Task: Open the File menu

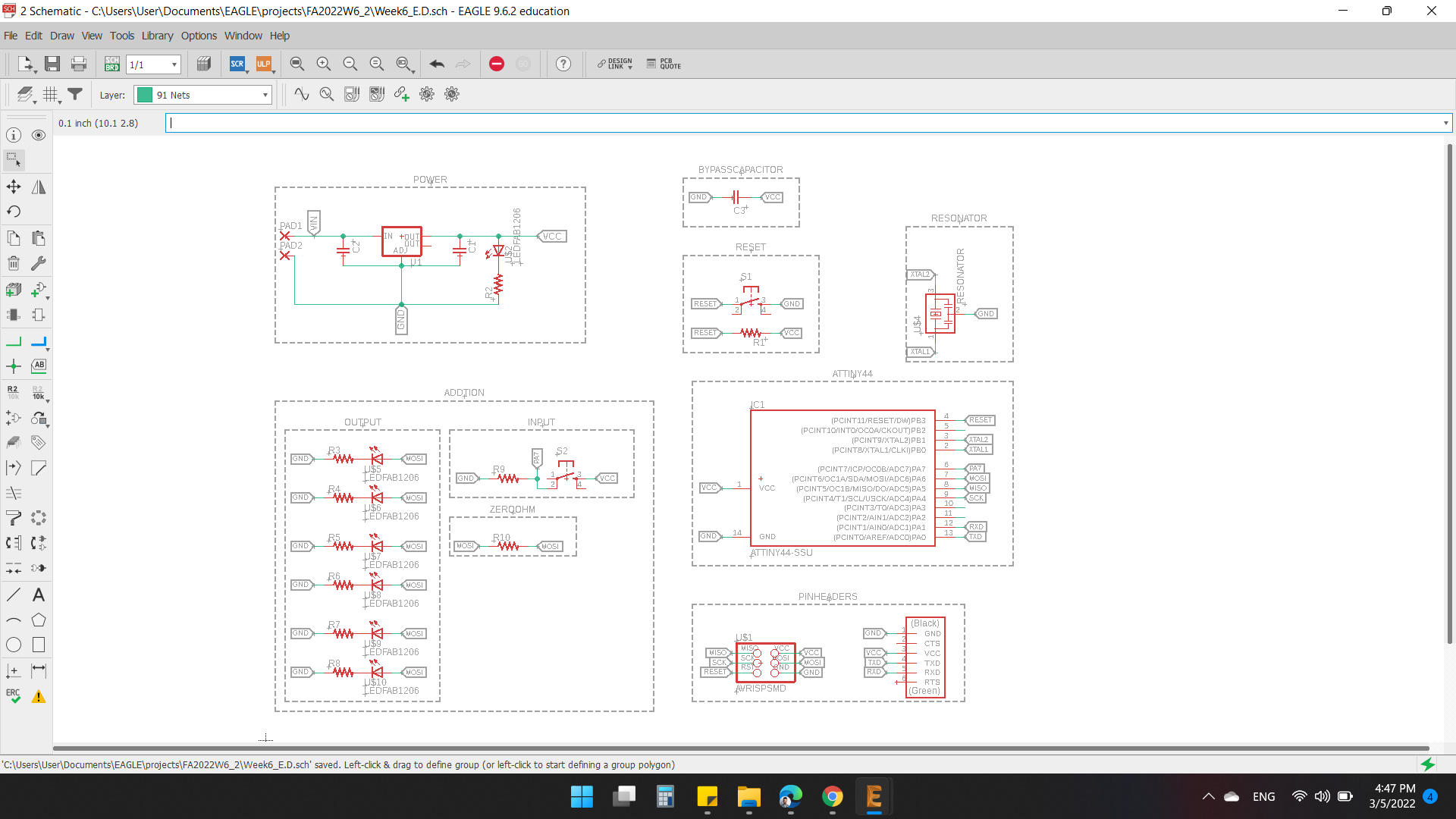Action: click(11, 36)
